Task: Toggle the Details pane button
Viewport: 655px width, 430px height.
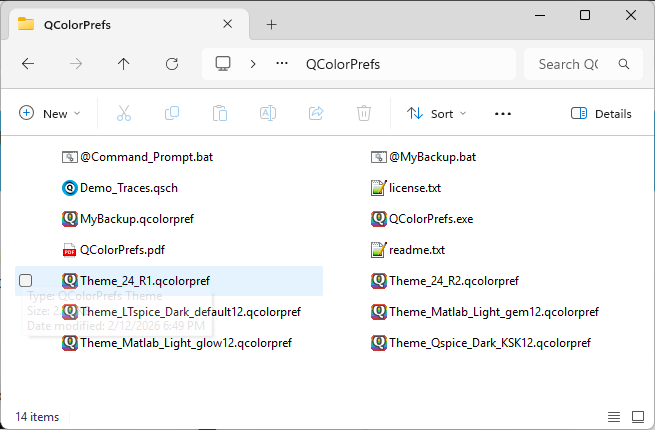Action: (601, 114)
